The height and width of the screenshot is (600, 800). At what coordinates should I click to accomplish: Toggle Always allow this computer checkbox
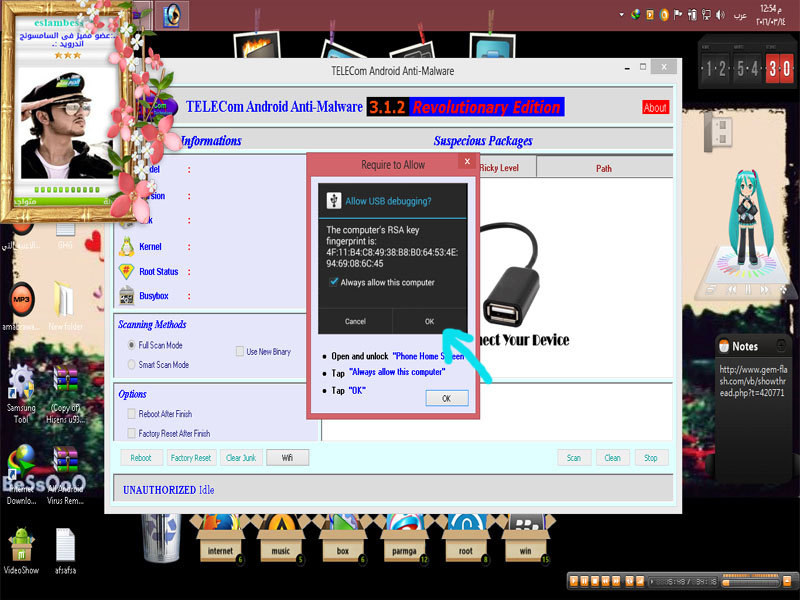[x=334, y=282]
